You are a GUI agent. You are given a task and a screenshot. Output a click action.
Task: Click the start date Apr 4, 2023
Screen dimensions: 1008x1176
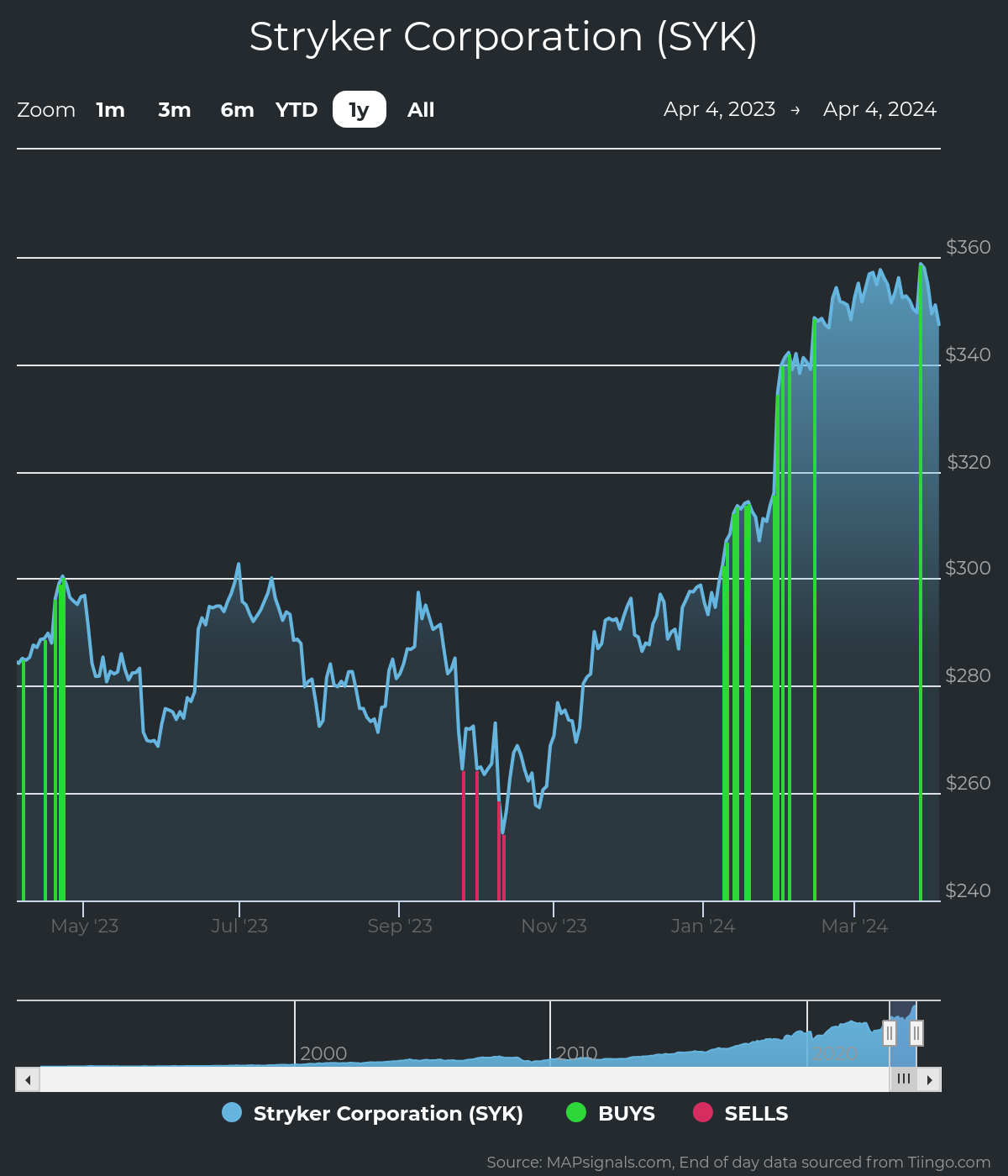click(x=720, y=108)
